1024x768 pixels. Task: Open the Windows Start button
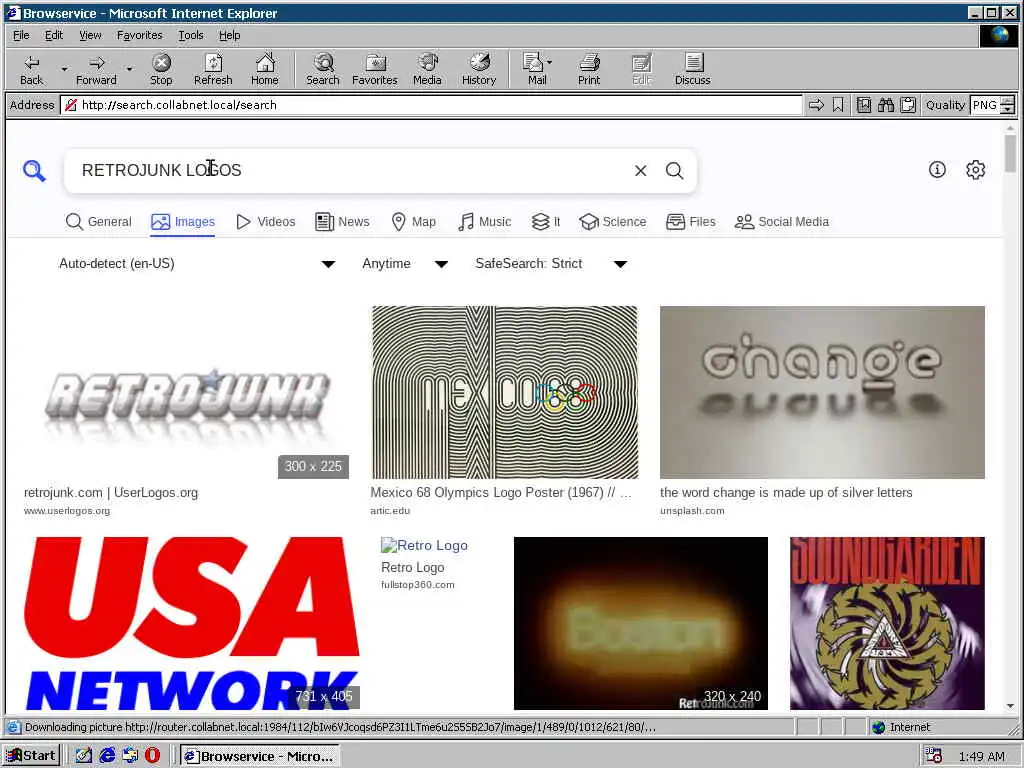[x=32, y=756]
